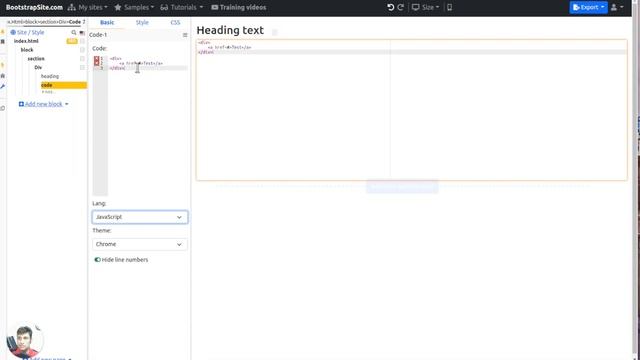Select the Div node in tree
Viewport: 640px width, 360px height.
pos(38,67)
